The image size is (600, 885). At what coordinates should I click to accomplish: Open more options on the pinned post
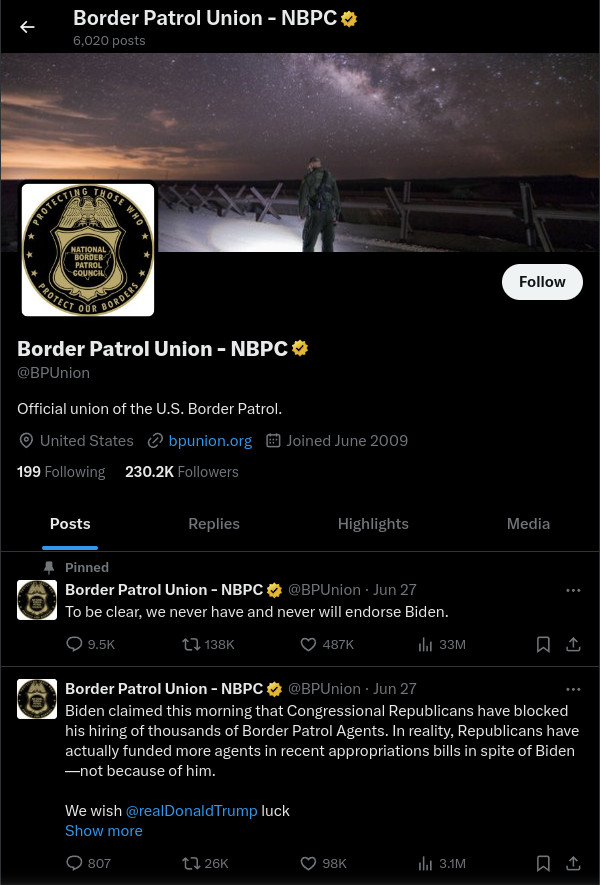(573, 590)
